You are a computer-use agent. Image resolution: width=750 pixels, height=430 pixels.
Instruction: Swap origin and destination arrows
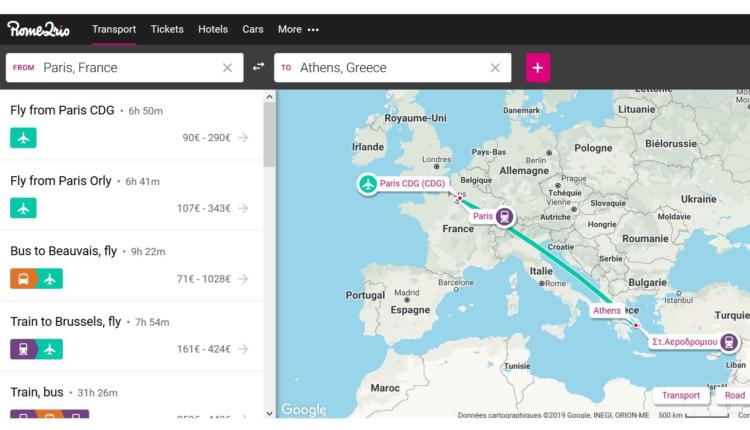point(258,66)
